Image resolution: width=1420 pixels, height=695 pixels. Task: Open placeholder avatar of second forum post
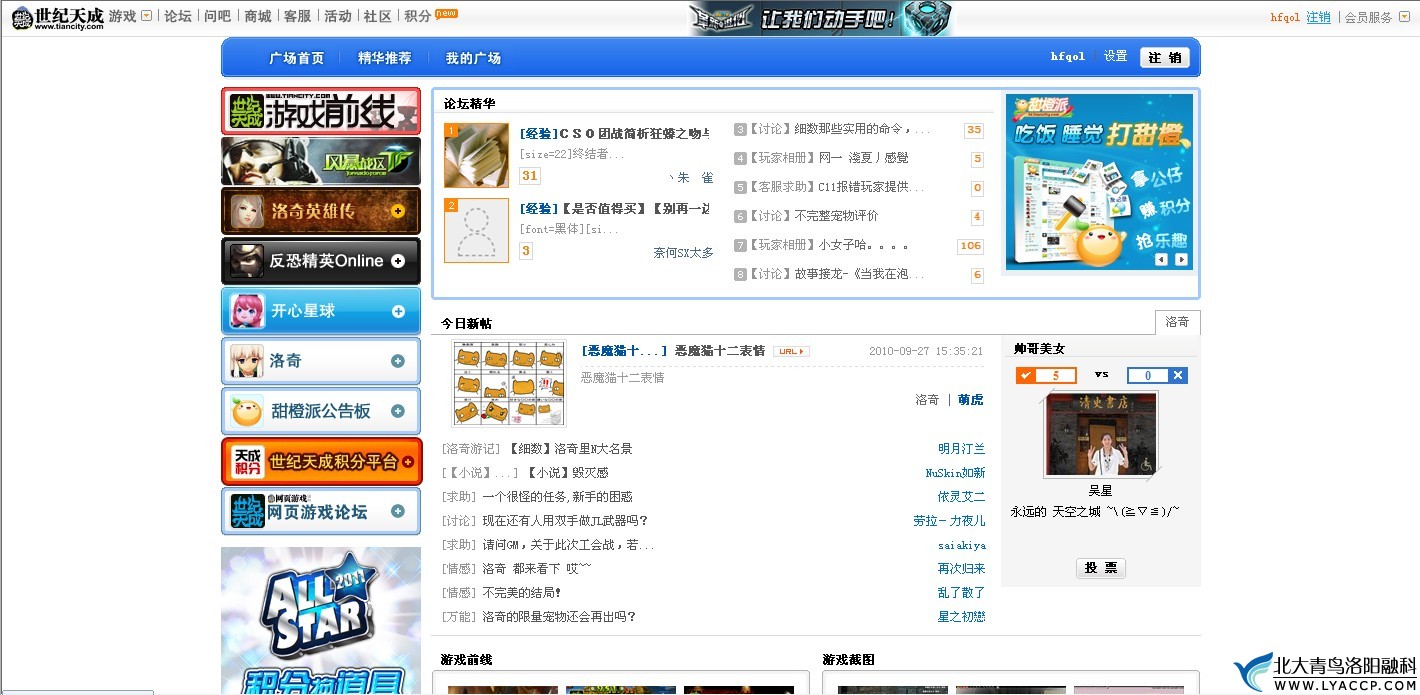(476, 231)
